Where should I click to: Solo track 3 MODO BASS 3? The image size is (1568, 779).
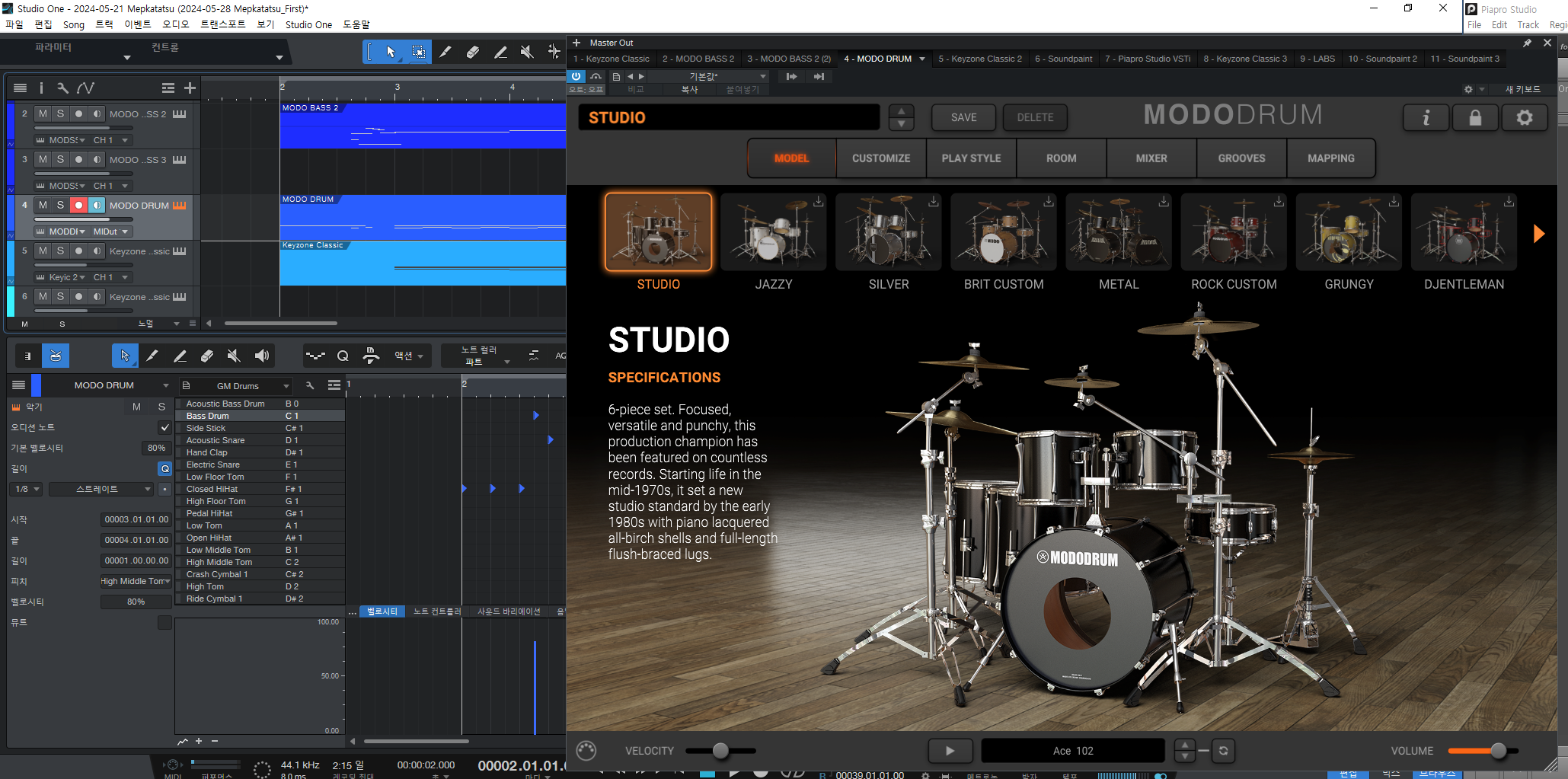click(60, 159)
